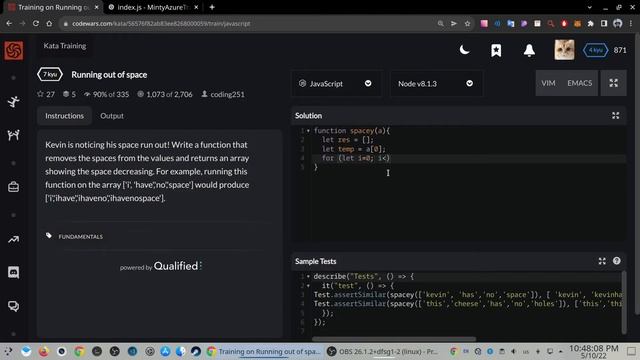Toggle fullscreen editor layout button
640x360 pixels.
(613, 83)
